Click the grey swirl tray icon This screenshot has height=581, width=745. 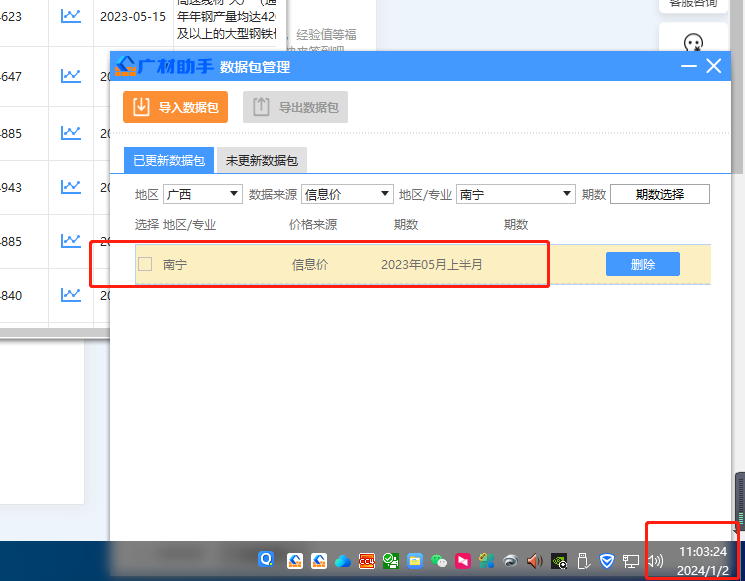point(511,561)
